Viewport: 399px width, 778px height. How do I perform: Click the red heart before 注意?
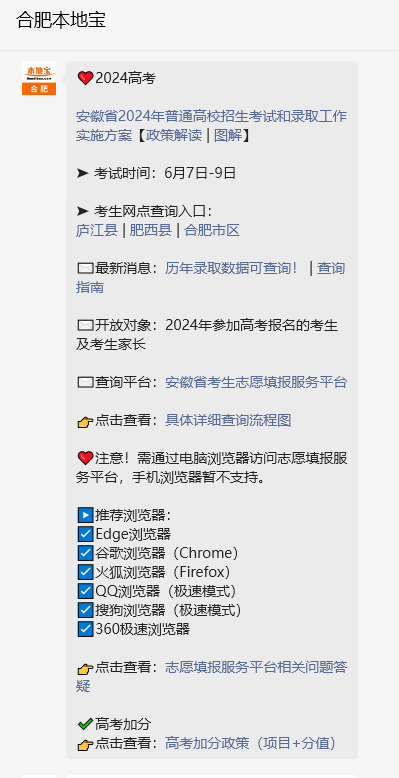85,458
